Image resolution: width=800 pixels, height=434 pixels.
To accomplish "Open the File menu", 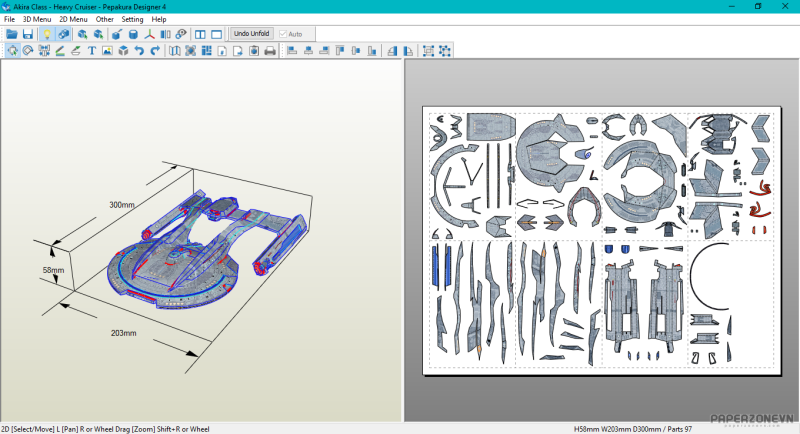I will click(10, 19).
